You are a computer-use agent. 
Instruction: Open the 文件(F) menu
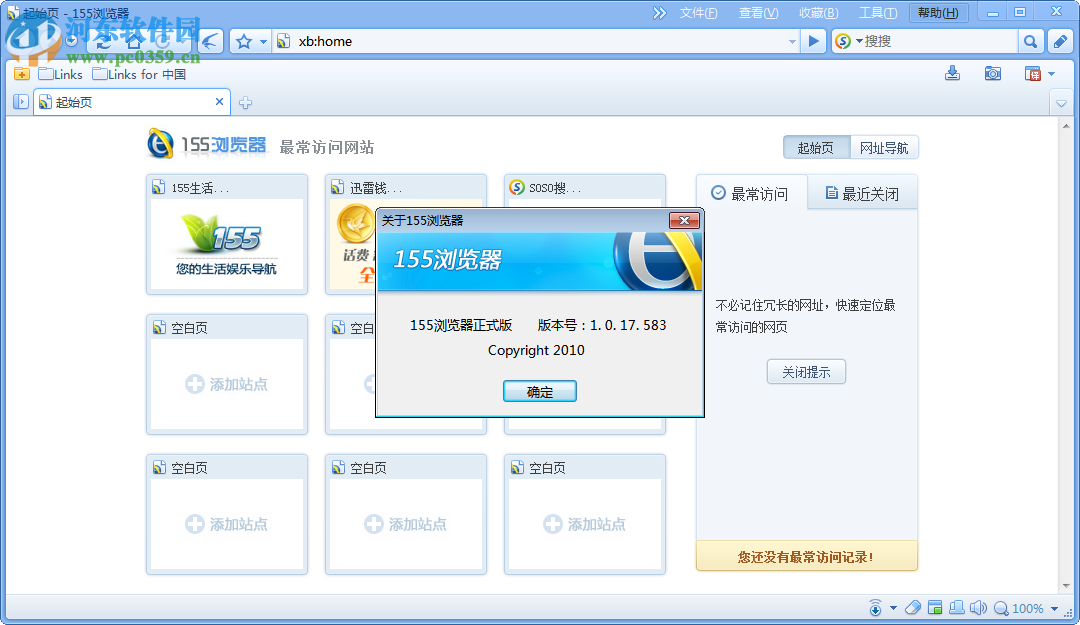pyautogui.click(x=698, y=13)
